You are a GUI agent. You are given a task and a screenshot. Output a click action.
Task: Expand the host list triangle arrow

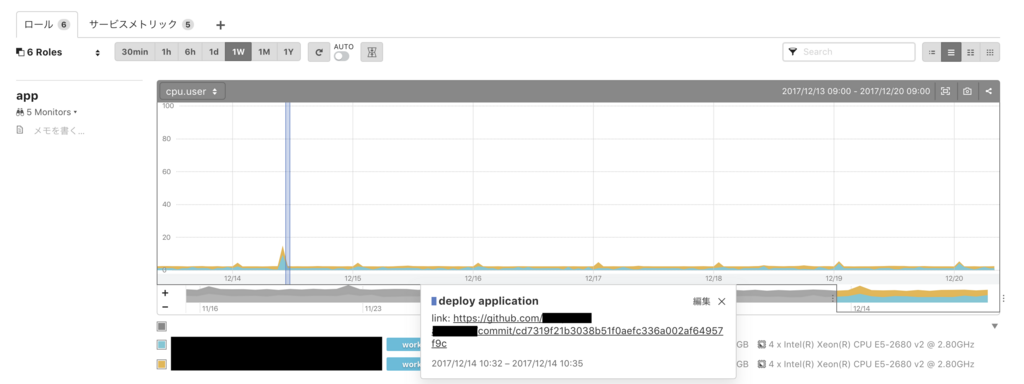[995, 326]
